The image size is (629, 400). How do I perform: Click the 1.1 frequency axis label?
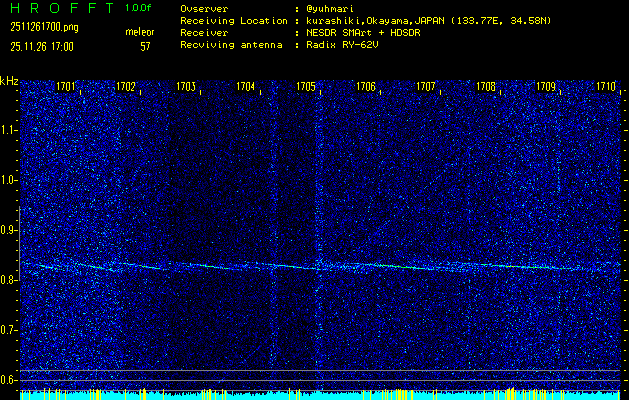tap(9, 130)
